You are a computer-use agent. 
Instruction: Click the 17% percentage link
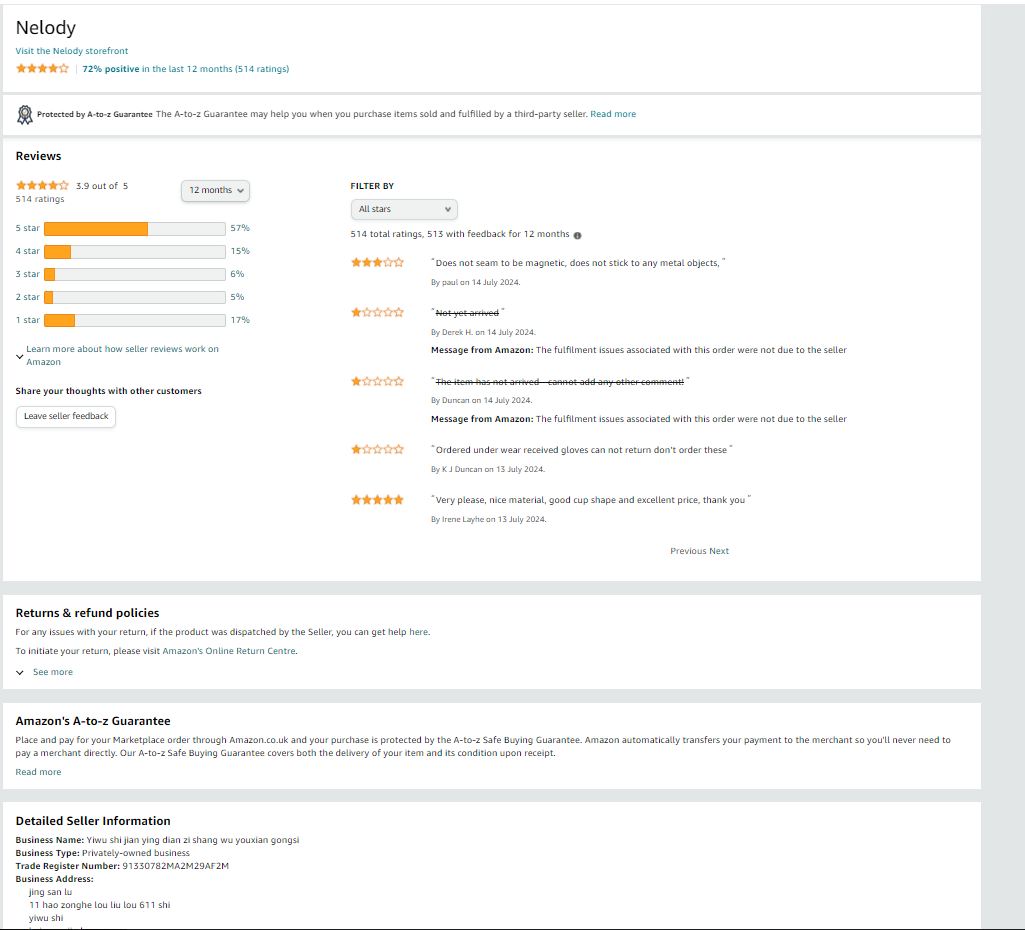240,320
